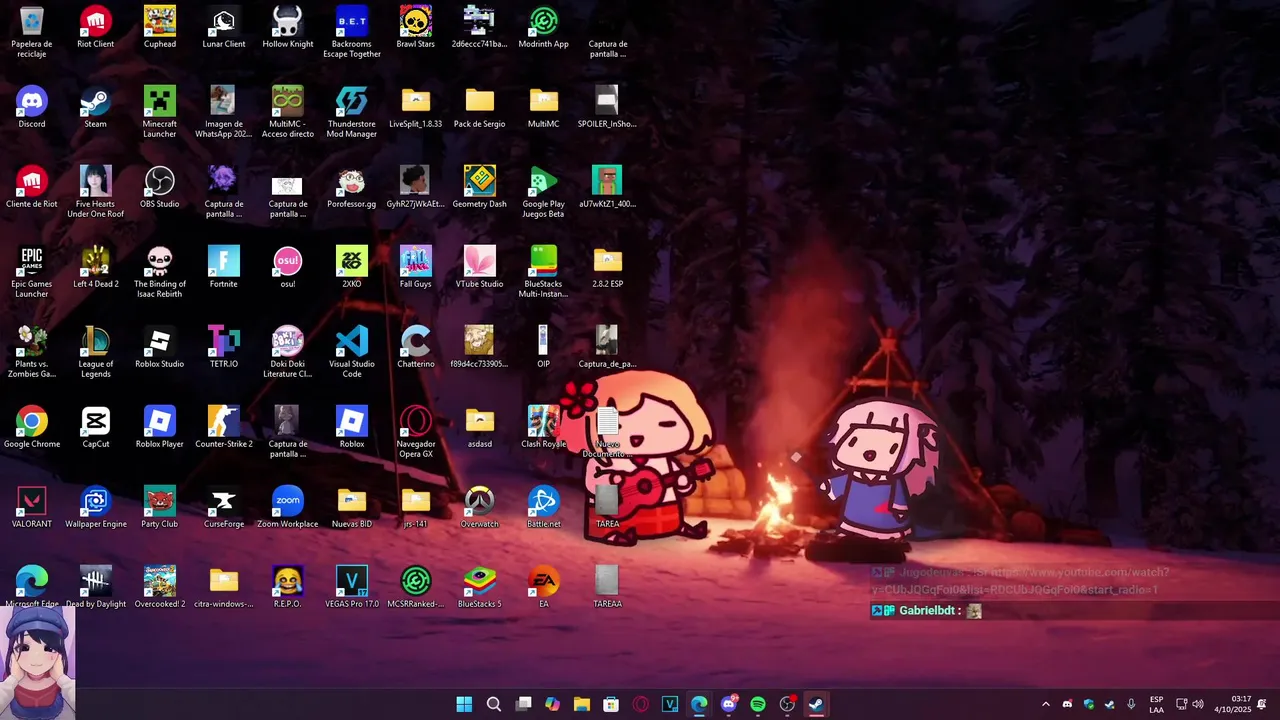1280x720 pixels.
Task: Show hidden system tray icons
Action: (x=1046, y=704)
